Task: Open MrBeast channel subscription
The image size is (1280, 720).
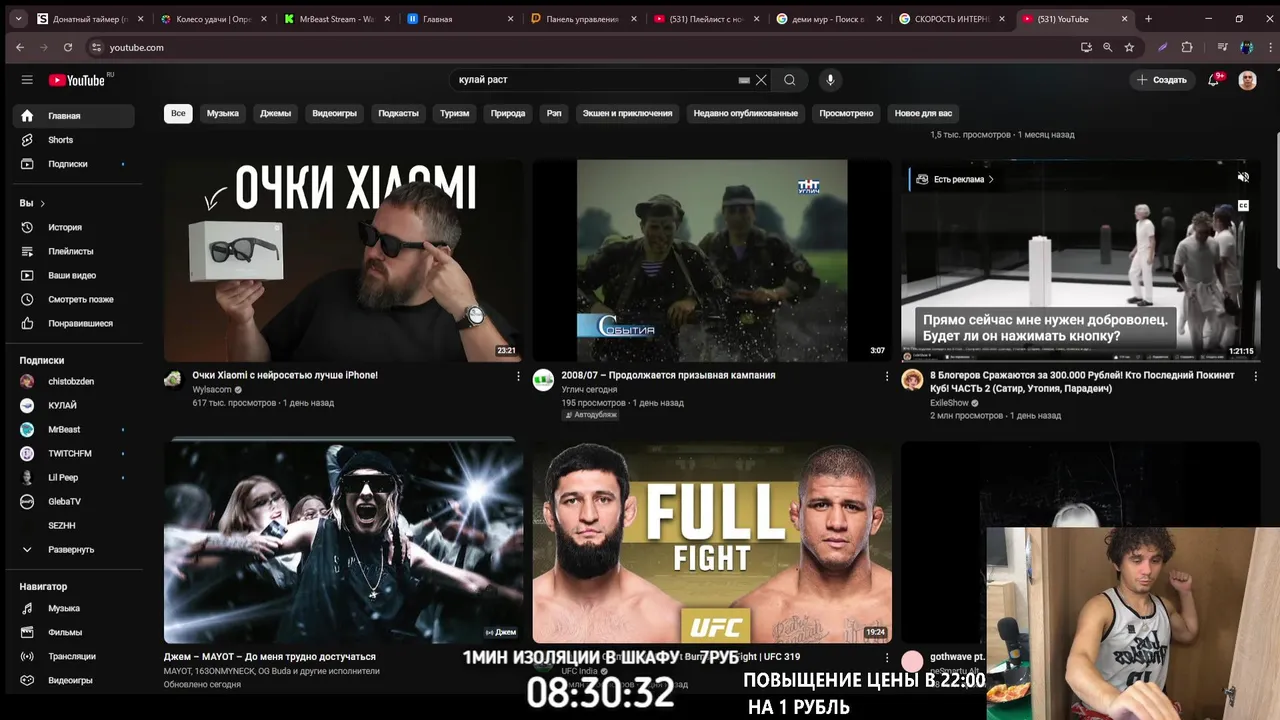Action: (74, 429)
